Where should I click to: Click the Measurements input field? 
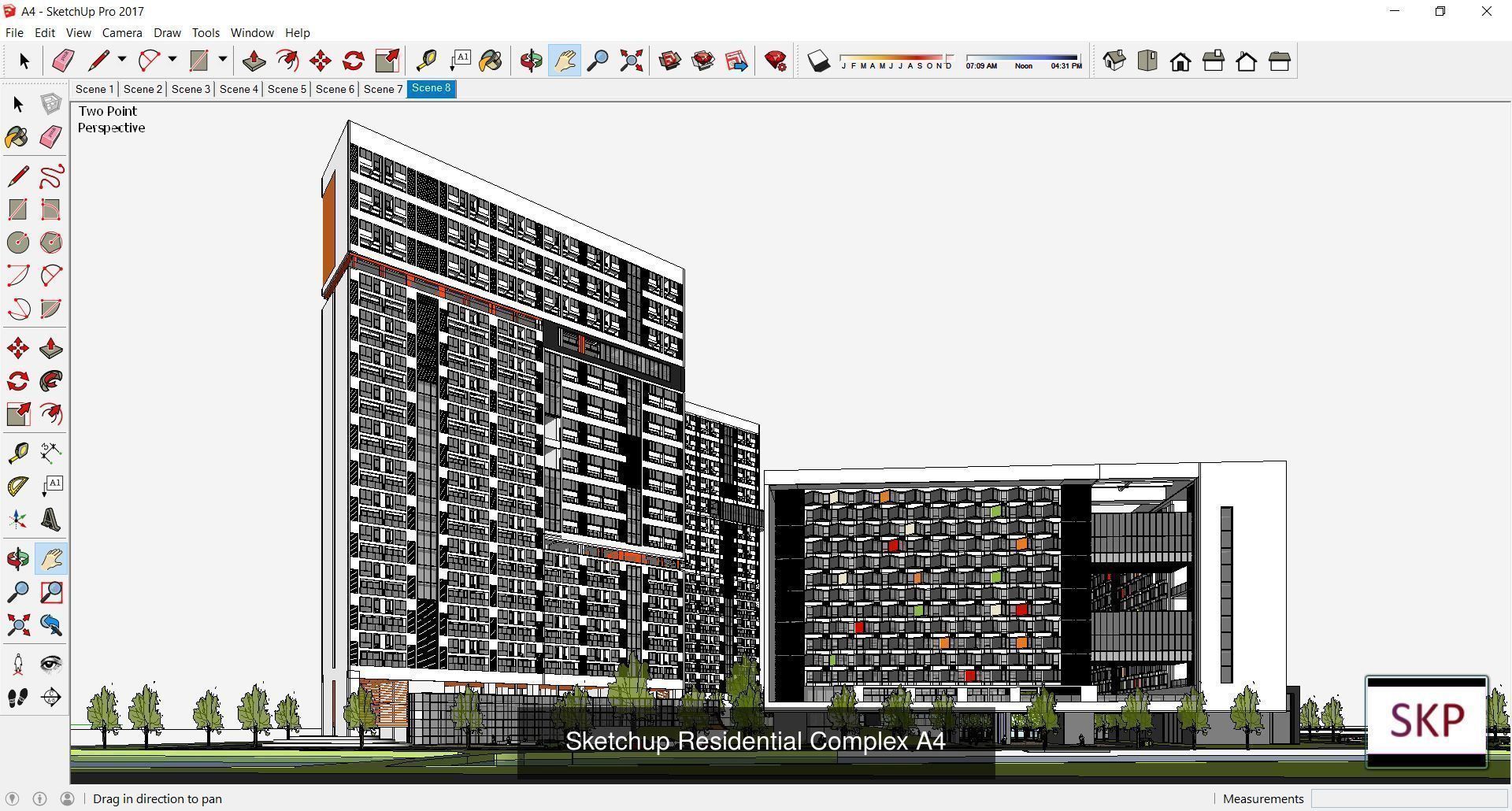pos(1410,798)
